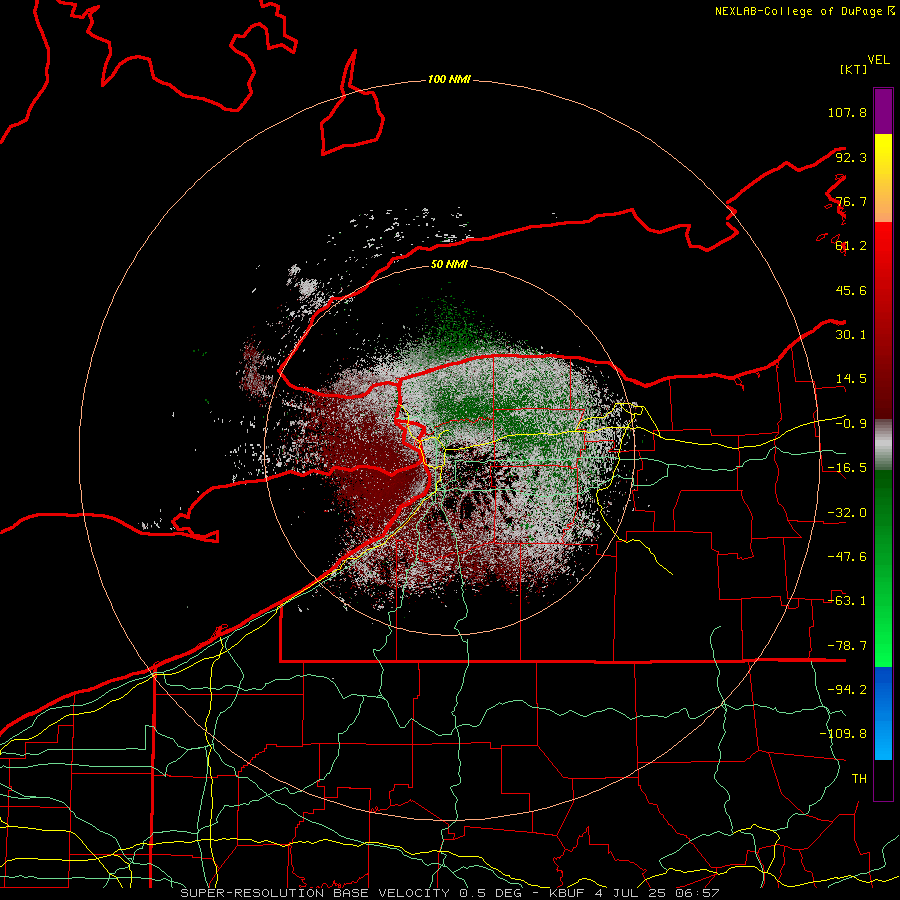Viewport: 900px width, 900px height.
Task: Click the -78.7 legend value
Action: point(847,646)
